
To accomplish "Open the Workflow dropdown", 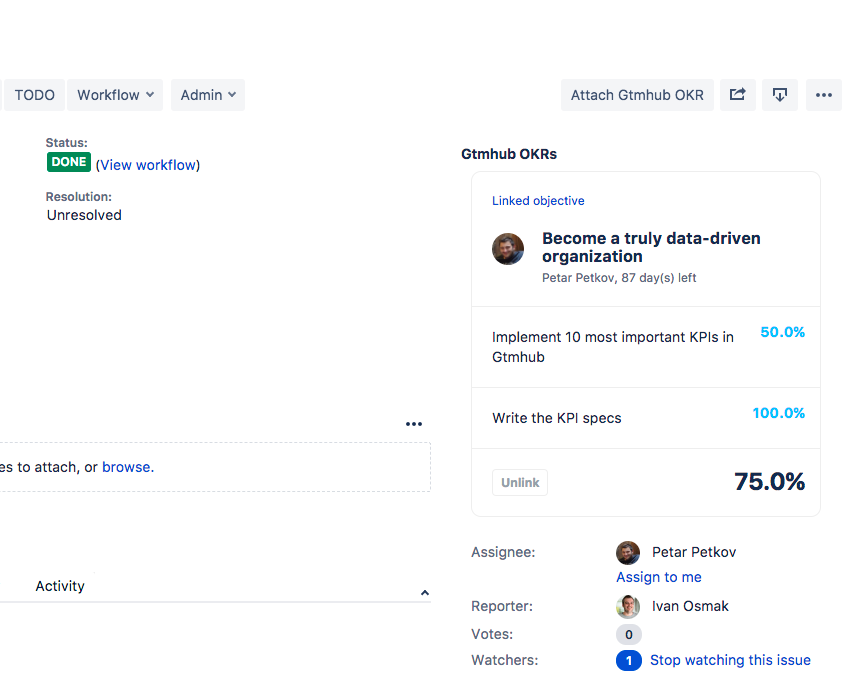I will point(115,95).
